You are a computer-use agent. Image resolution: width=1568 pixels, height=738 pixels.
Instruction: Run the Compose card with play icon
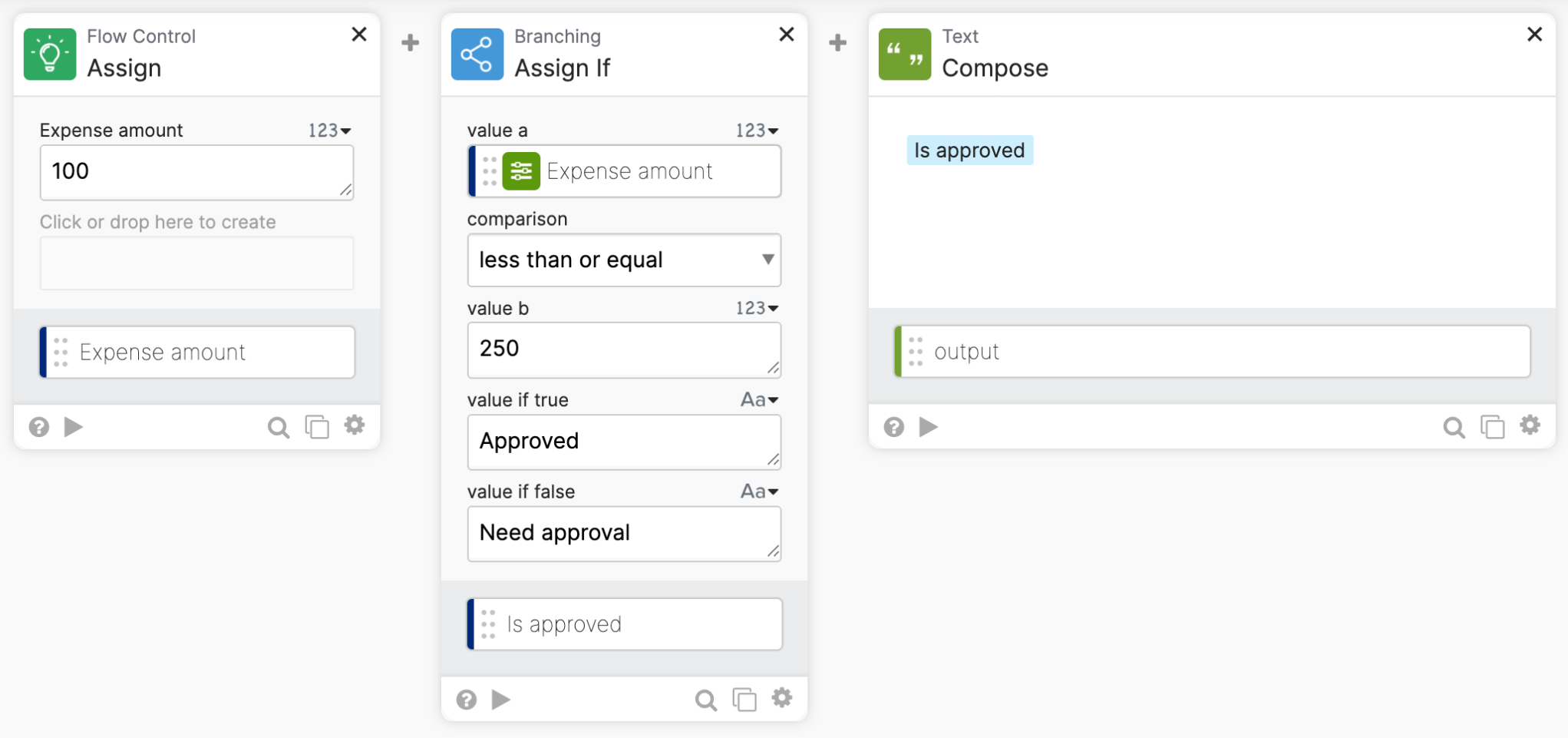[929, 427]
